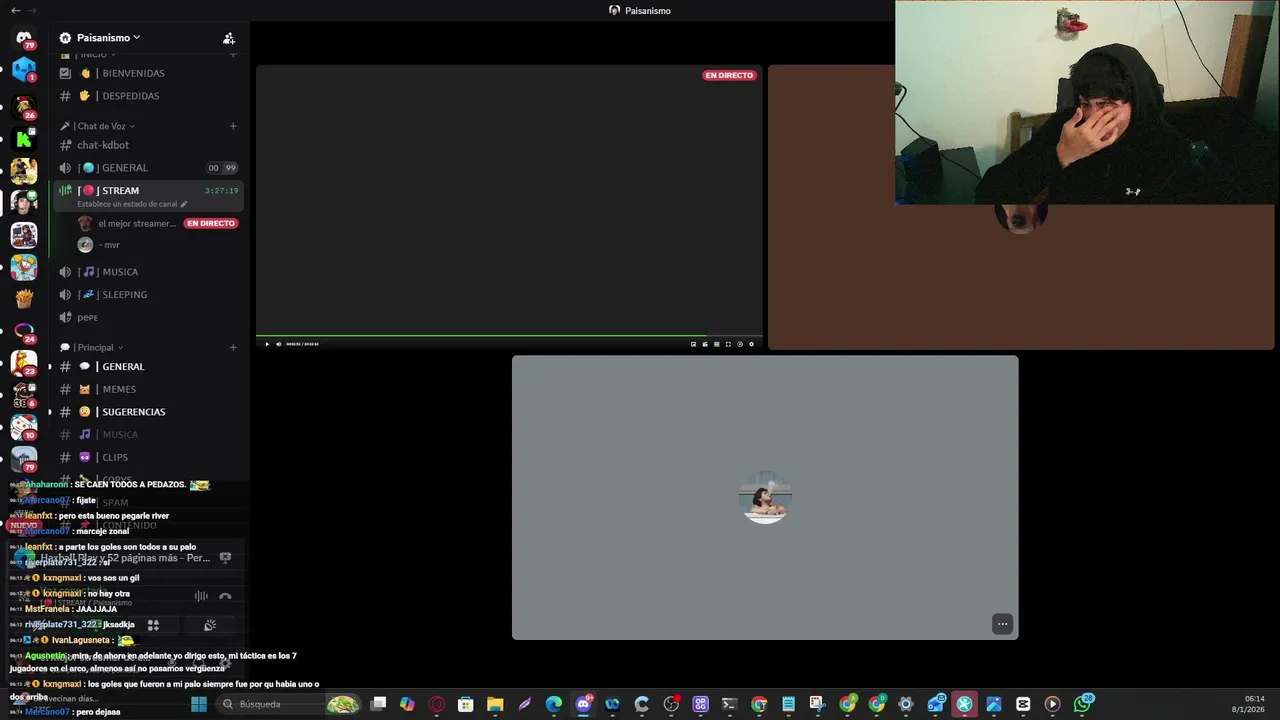Click the EN DIRECTO badge in channel list
1280x720 pixels.
[211, 223]
